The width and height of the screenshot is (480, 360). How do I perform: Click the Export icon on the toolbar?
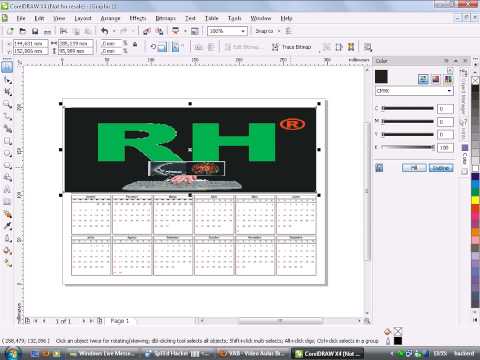tap(159, 31)
